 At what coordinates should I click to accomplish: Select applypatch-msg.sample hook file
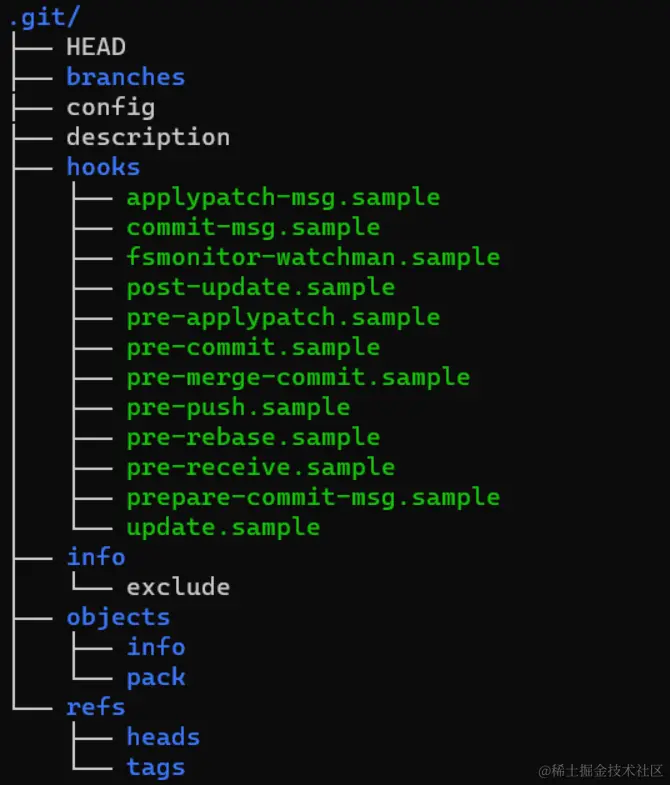[283, 197]
